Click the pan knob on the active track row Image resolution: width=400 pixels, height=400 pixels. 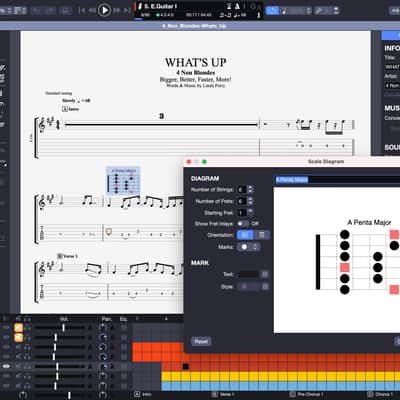[x=103, y=366]
